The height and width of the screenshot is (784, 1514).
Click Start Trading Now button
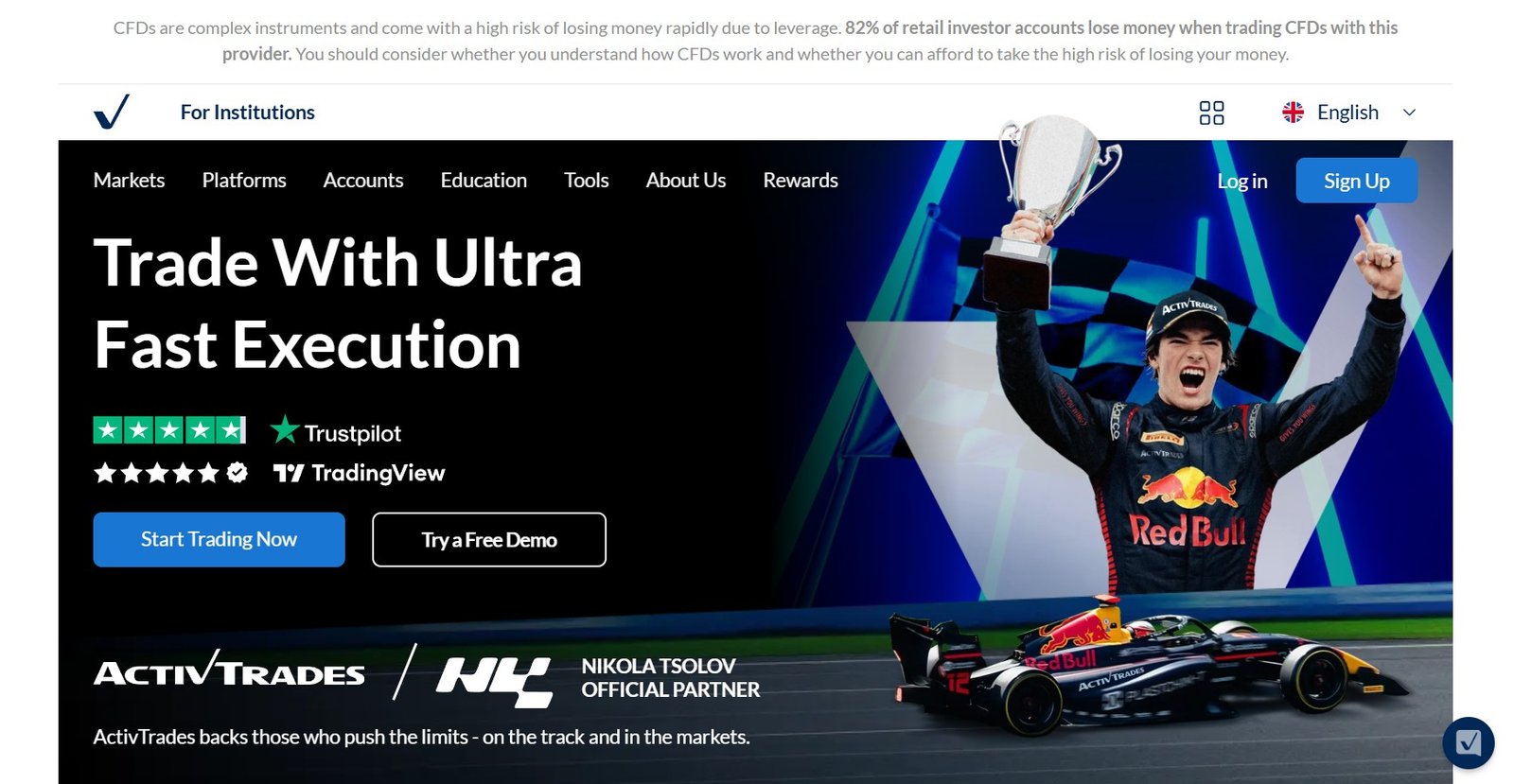click(x=219, y=539)
